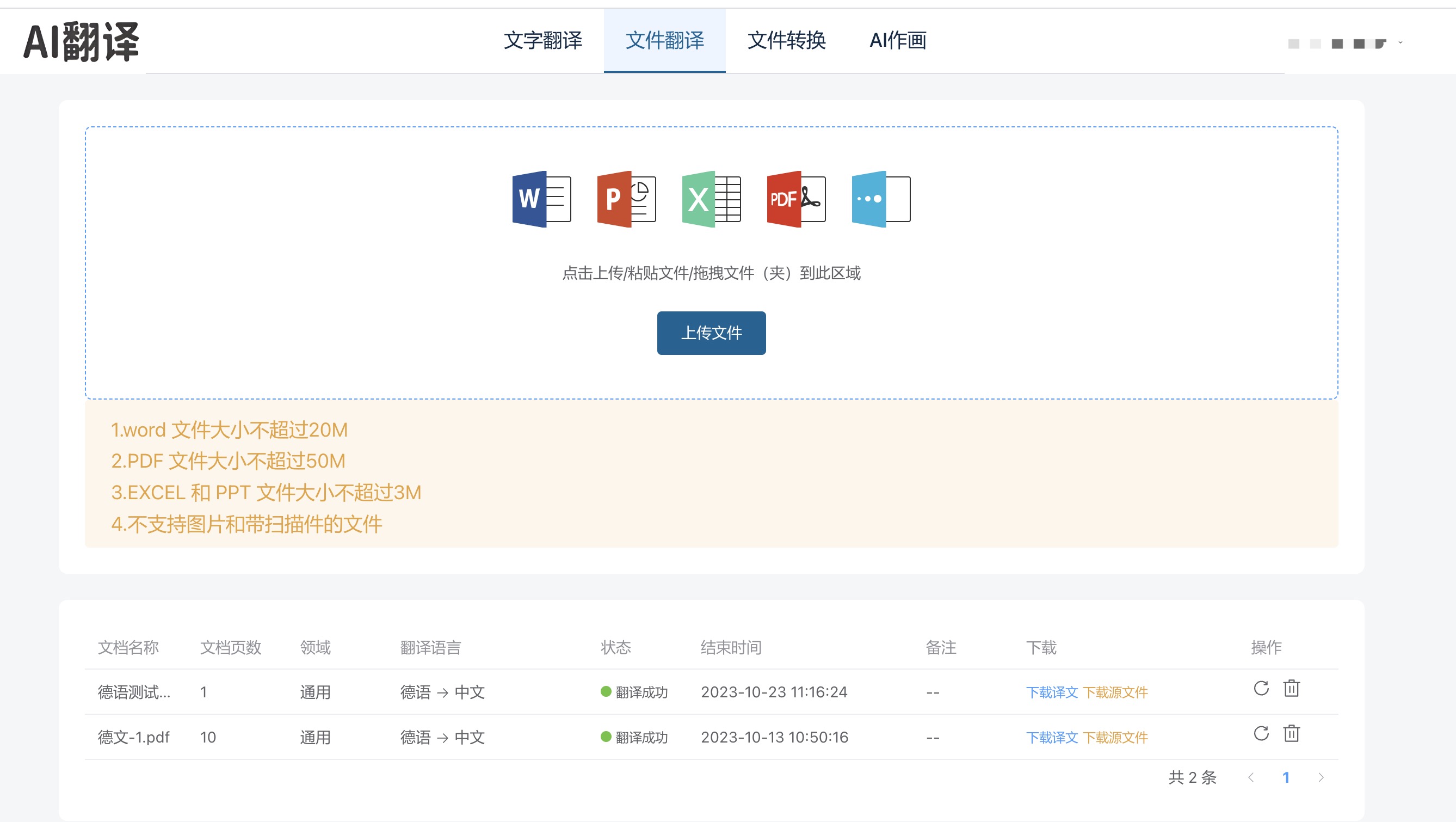Screen dimensions: 1456x822
Task: Retranslate the 德语测试 row with the refresh icon
Action: pos(1261,688)
